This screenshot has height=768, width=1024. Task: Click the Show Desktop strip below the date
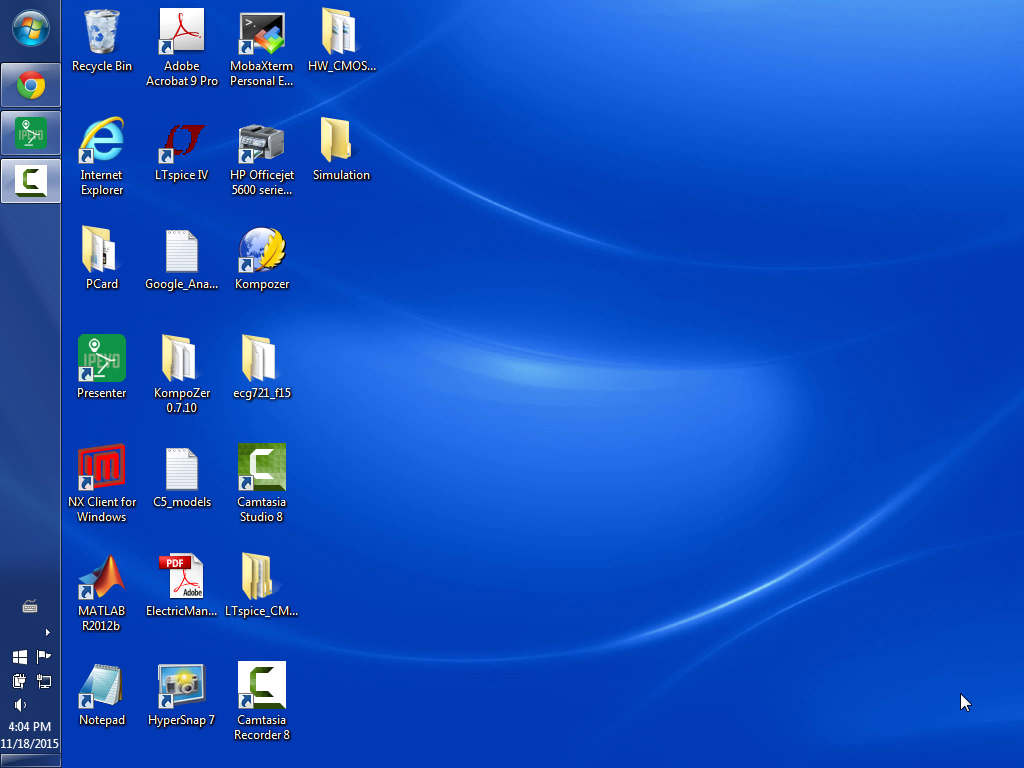pos(30,762)
